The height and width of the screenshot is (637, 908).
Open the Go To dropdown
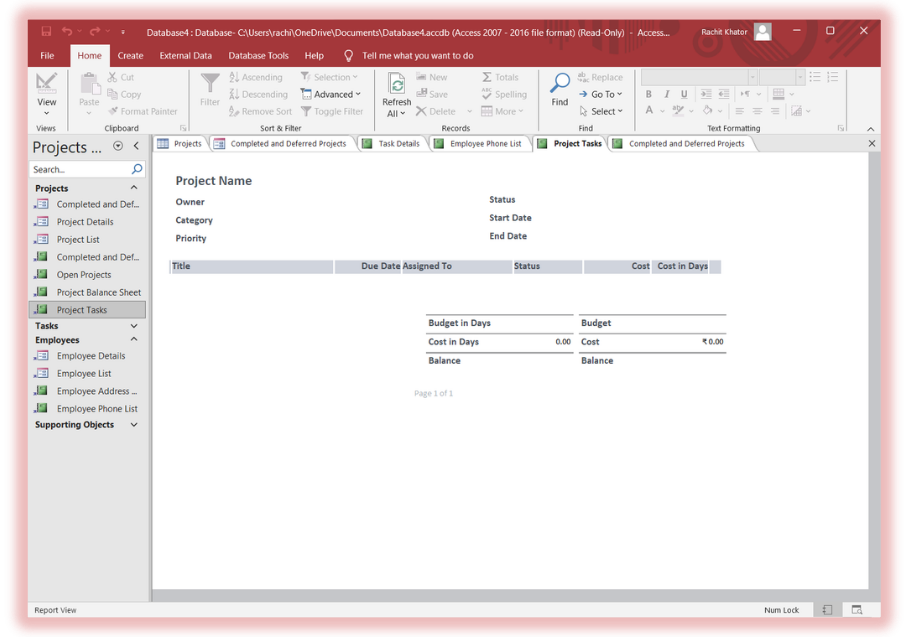tap(602, 94)
